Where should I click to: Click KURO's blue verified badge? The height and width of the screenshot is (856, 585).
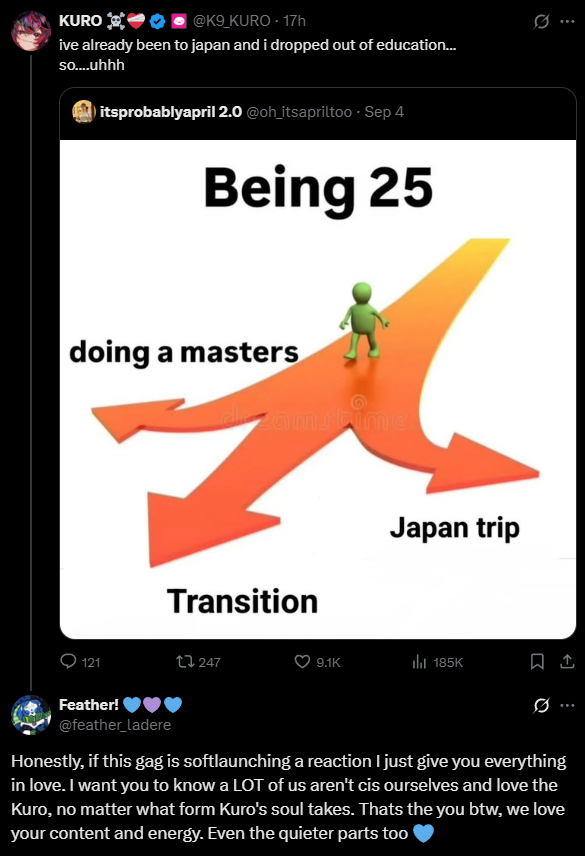[x=157, y=21]
